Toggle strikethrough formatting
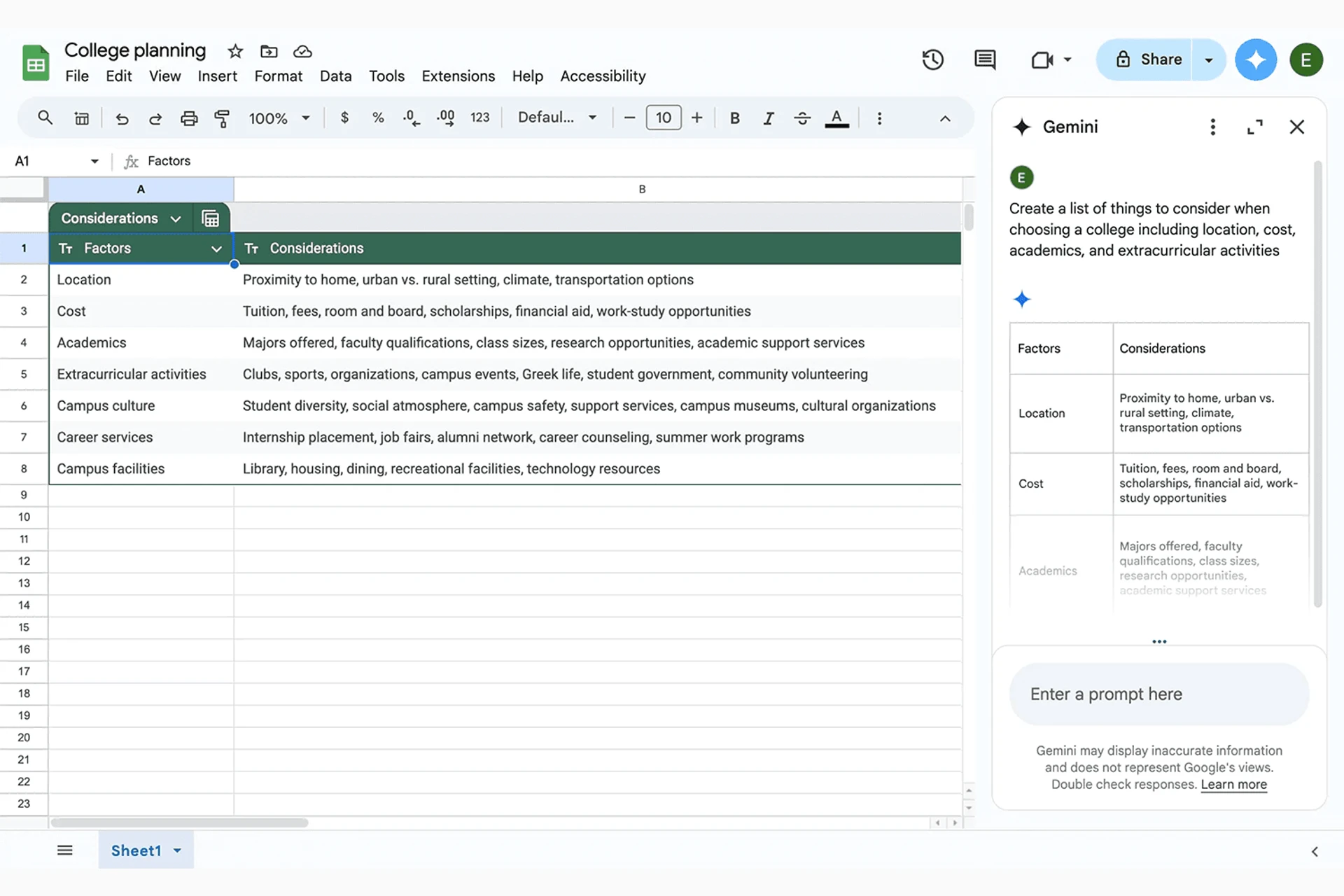 [802, 118]
